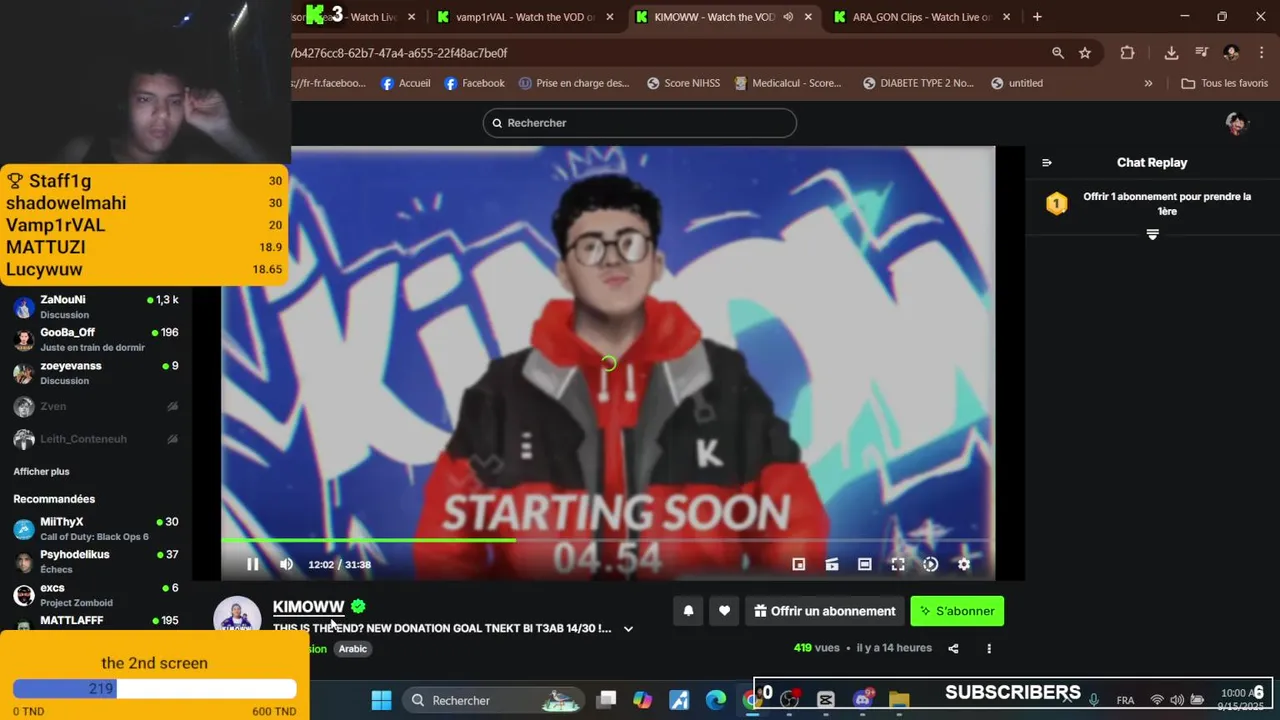
Task: Open picture-in-picture from player controls
Action: click(799, 564)
